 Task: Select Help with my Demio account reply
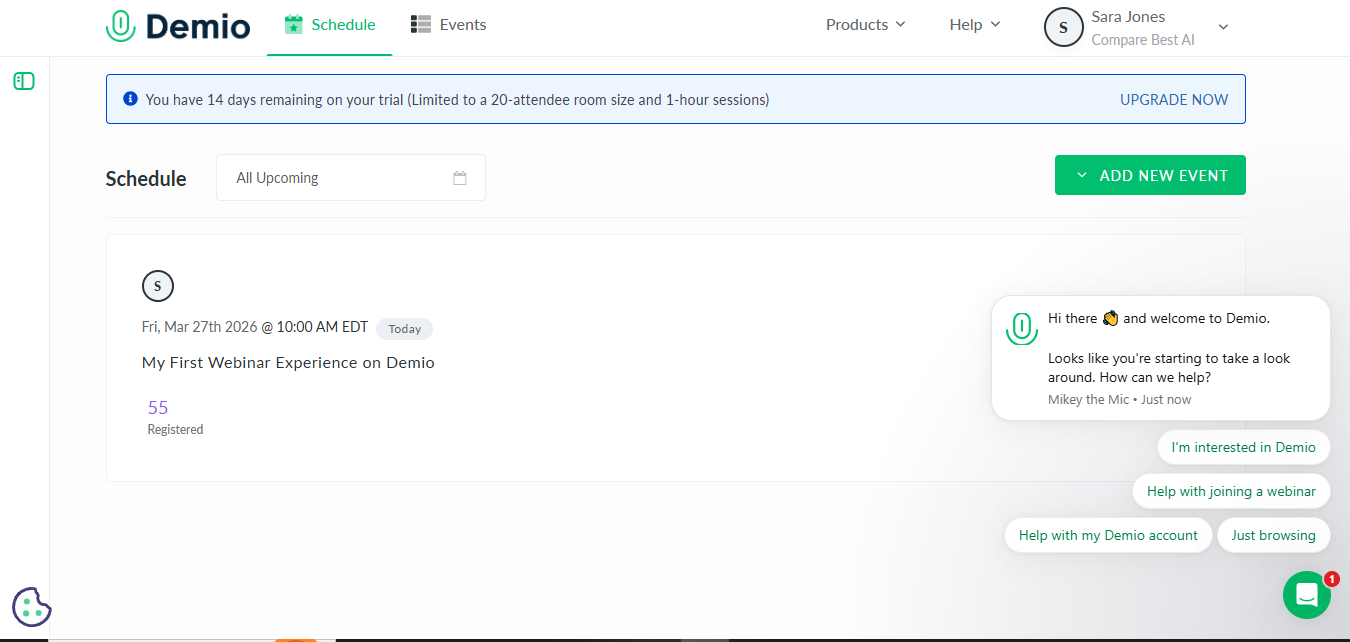[1108, 535]
